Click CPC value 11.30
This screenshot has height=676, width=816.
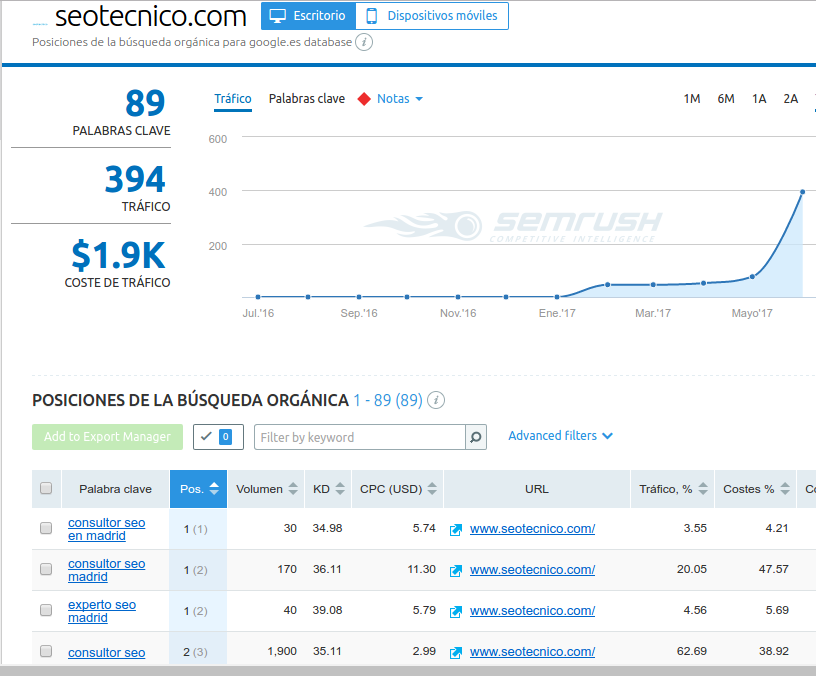tap(422, 569)
